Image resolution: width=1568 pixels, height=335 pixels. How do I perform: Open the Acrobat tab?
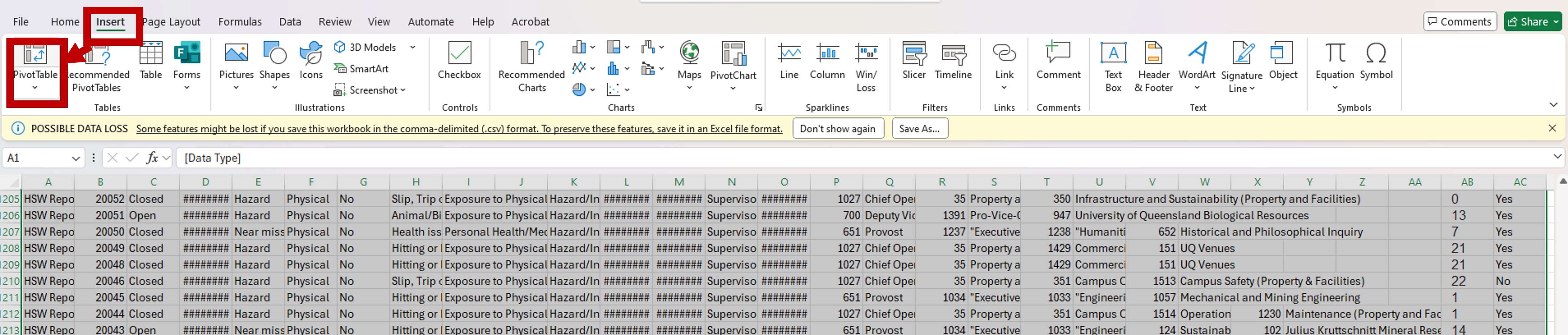pyautogui.click(x=530, y=22)
